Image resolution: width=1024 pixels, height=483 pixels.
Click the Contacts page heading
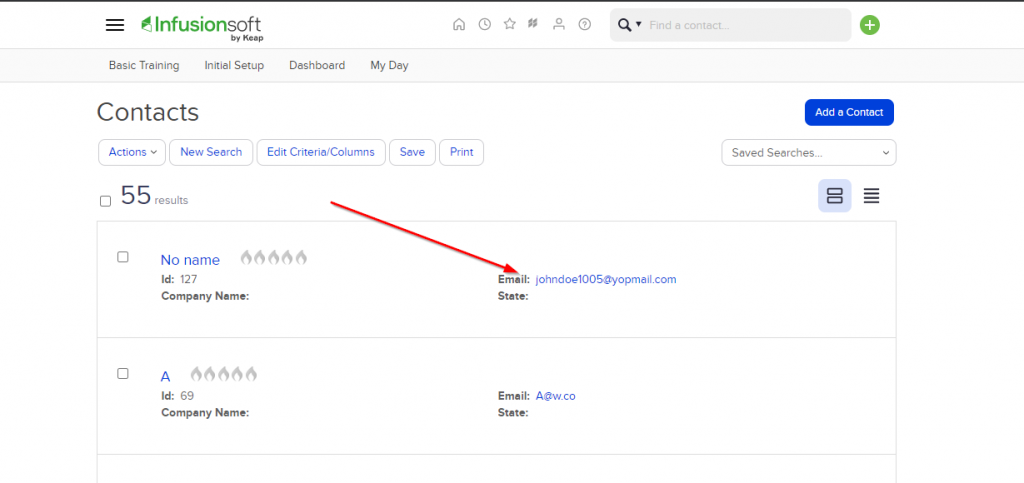pos(148,112)
